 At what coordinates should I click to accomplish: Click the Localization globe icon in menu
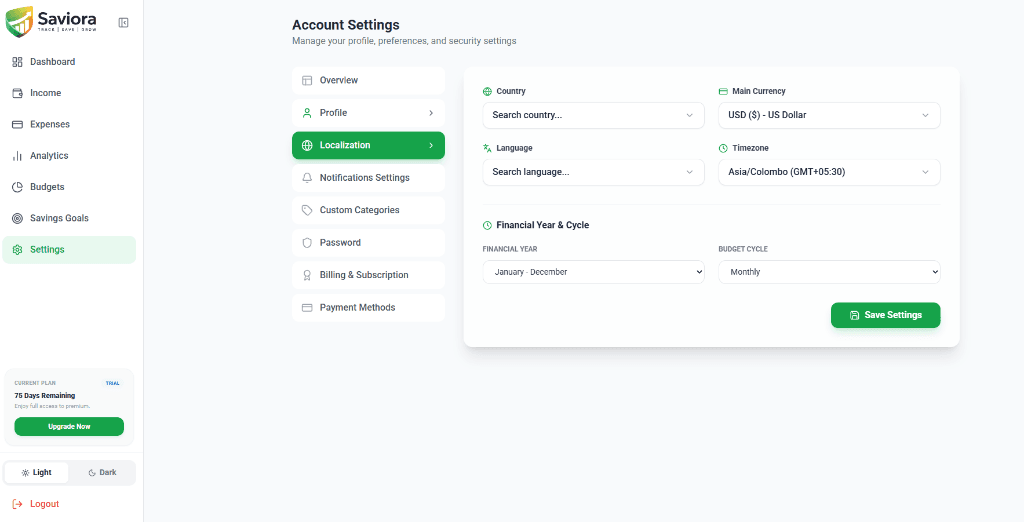point(307,145)
